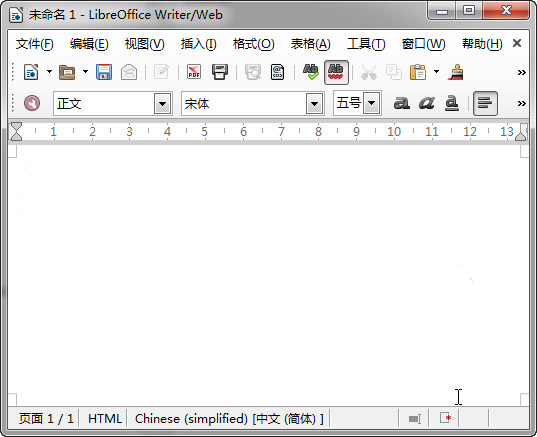Open the 视图(V) menu
This screenshot has width=537, height=437.
[145, 44]
